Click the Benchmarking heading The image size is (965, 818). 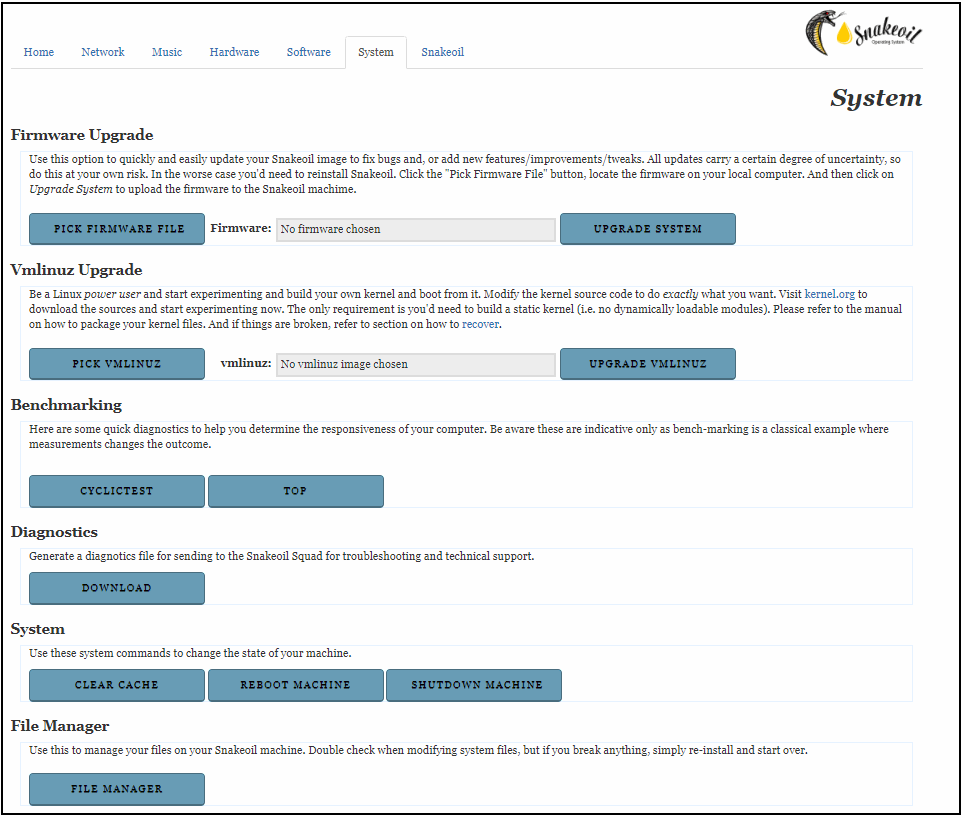(66, 406)
